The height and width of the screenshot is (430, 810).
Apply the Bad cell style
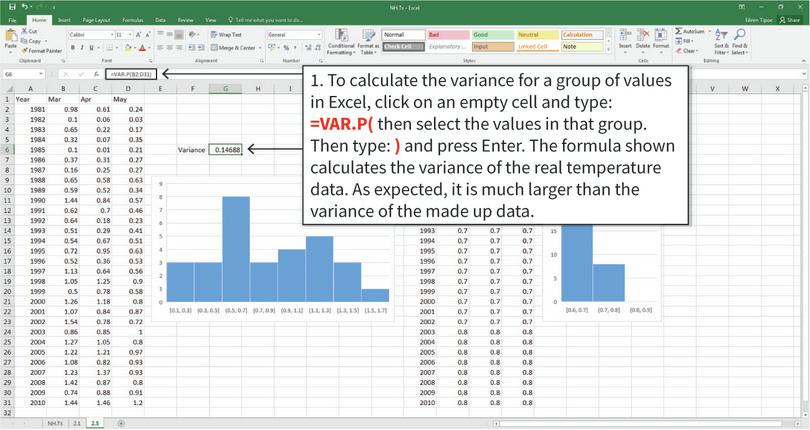click(448, 35)
